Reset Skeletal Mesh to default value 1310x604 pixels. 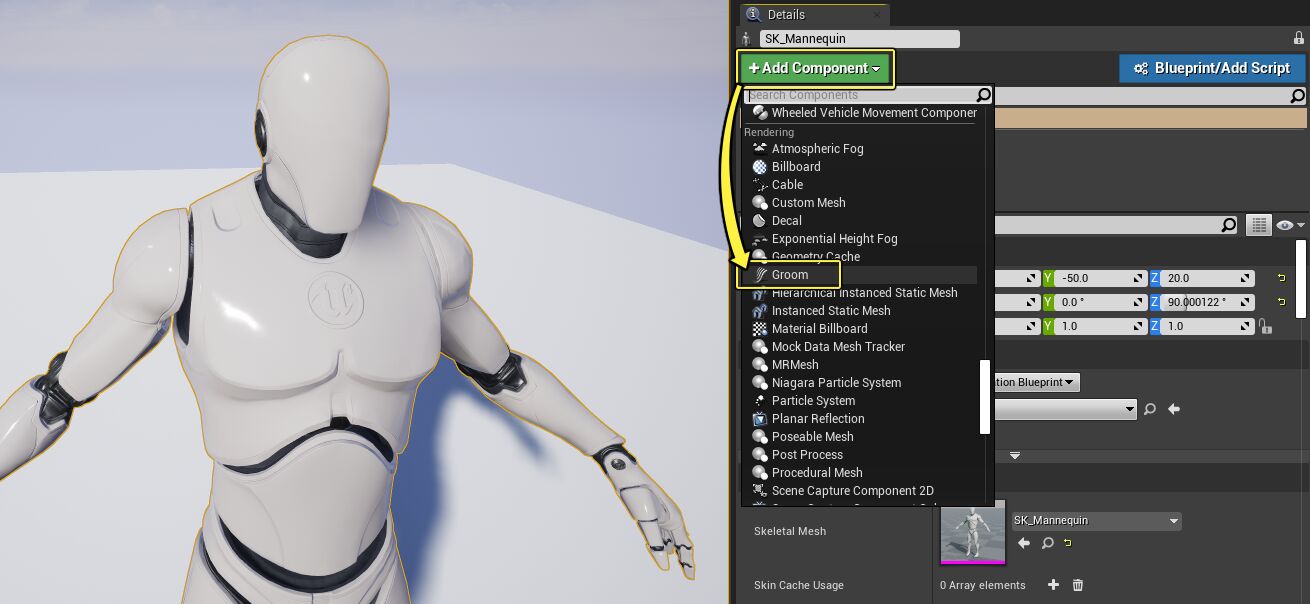1067,543
